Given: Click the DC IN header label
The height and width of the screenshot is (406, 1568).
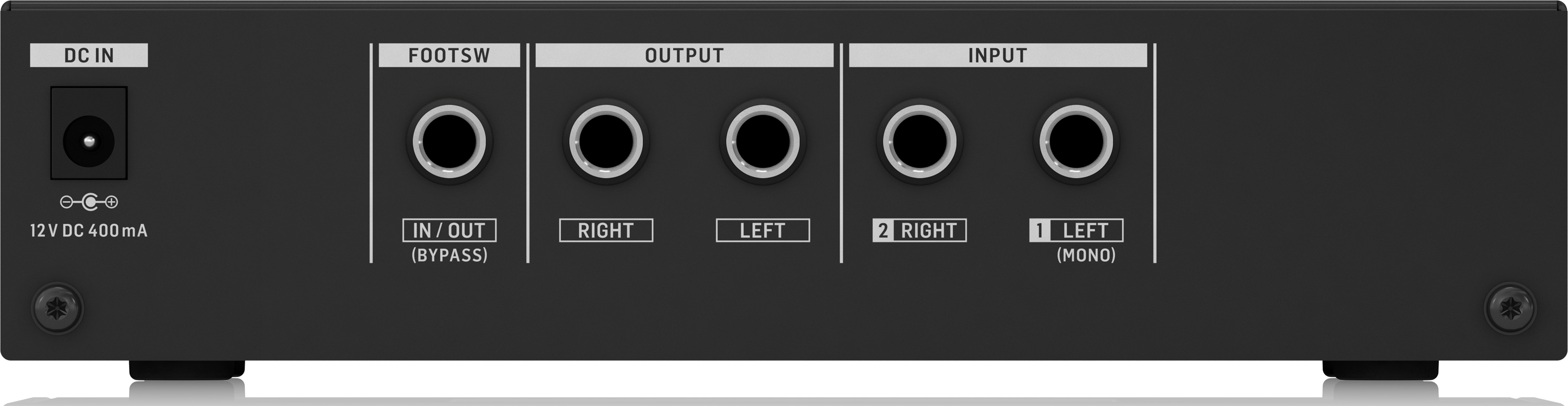Looking at the screenshot, I should coord(89,55).
